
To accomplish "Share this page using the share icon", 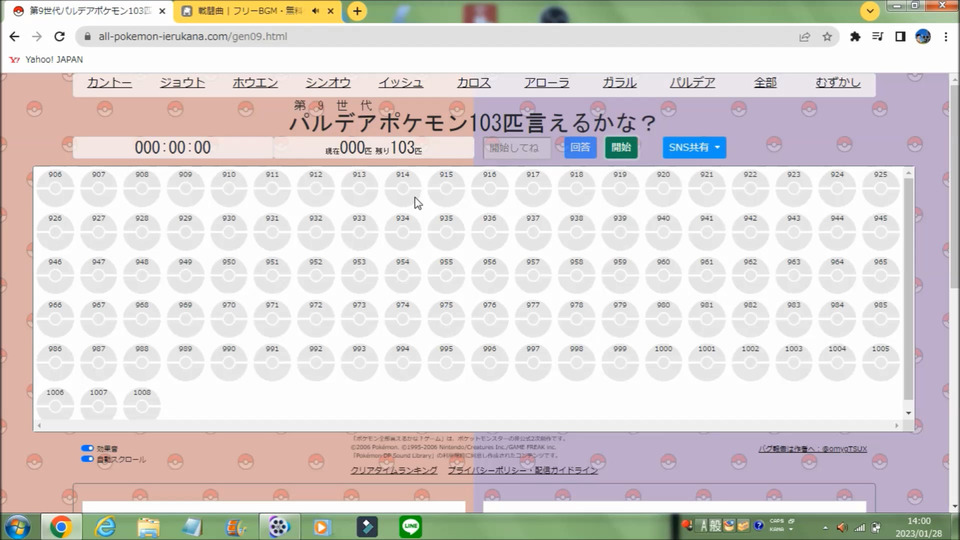I will tap(804, 37).
